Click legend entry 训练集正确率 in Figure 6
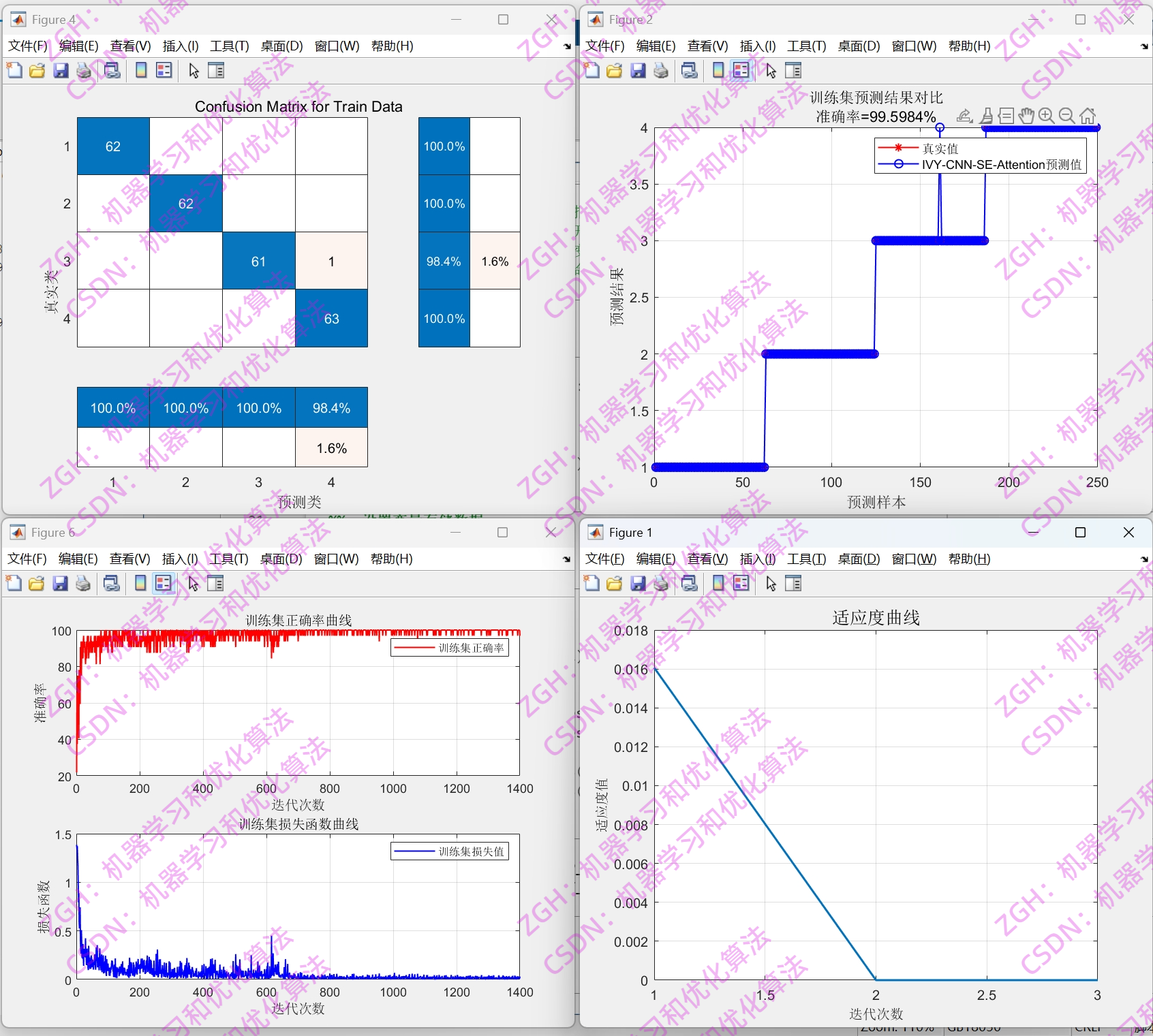 click(472, 648)
